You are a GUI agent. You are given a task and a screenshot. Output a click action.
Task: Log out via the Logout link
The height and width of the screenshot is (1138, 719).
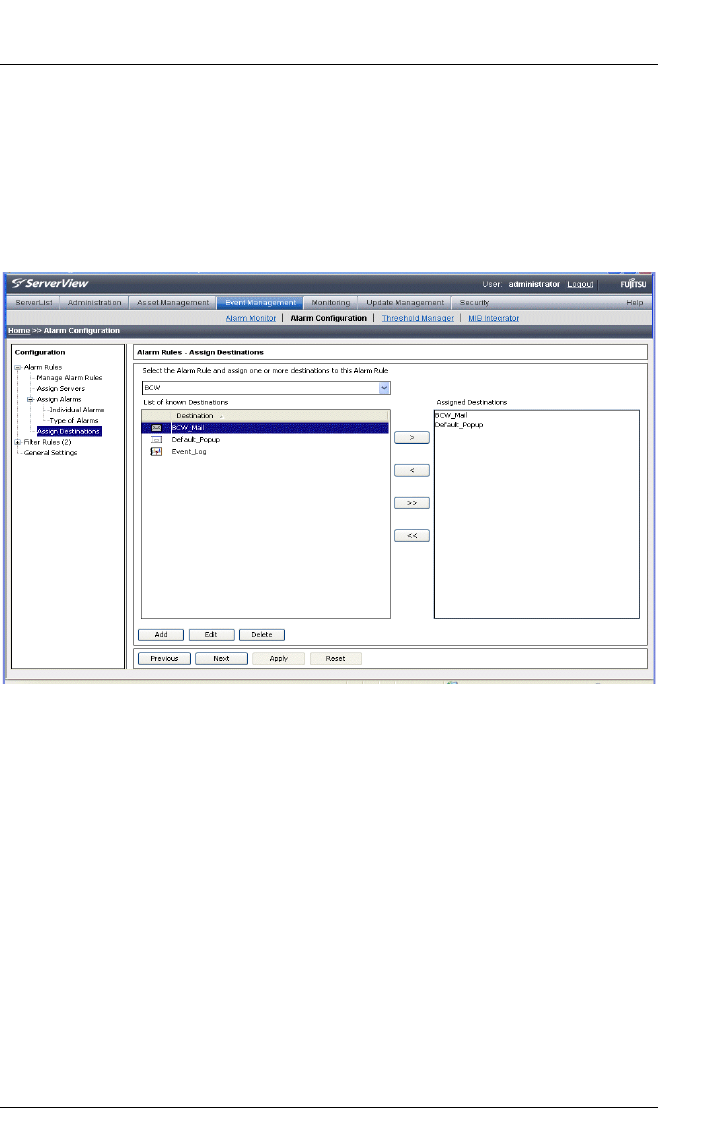pos(580,284)
